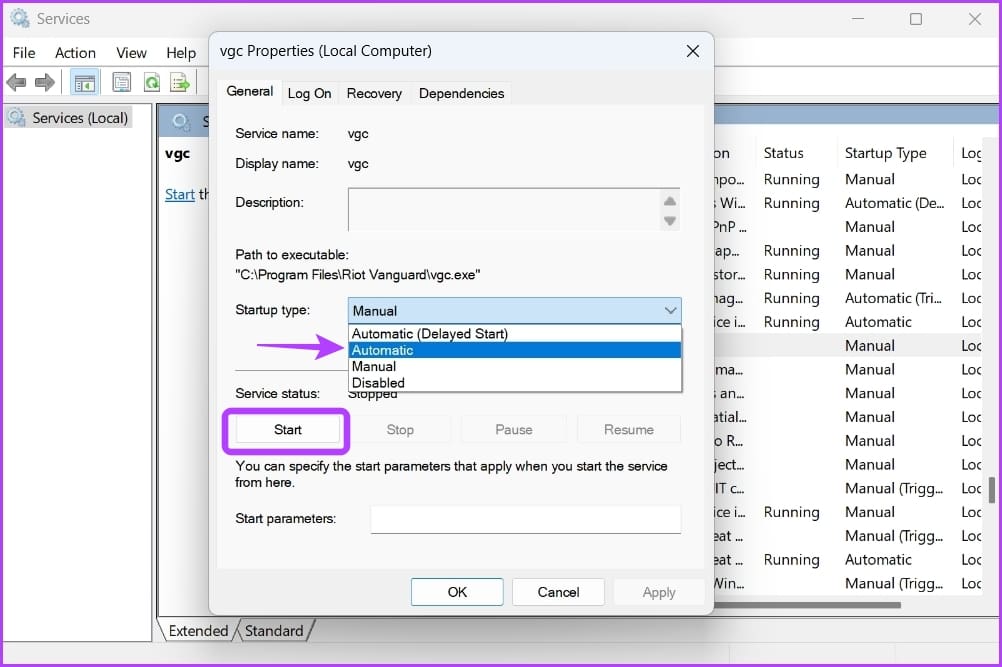Viewport: 1002px width, 667px height.
Task: Click the Start link in the services pane
Action: tap(180, 194)
